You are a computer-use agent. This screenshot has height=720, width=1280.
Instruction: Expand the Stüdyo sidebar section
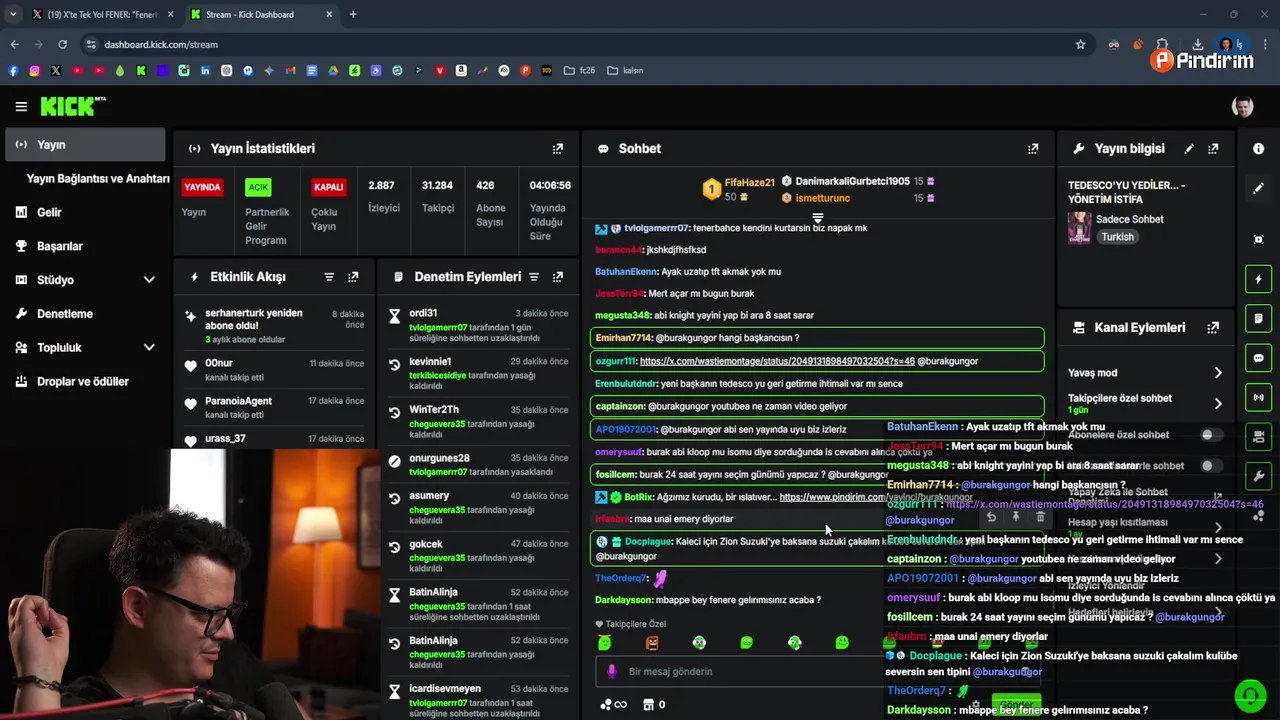pos(149,280)
